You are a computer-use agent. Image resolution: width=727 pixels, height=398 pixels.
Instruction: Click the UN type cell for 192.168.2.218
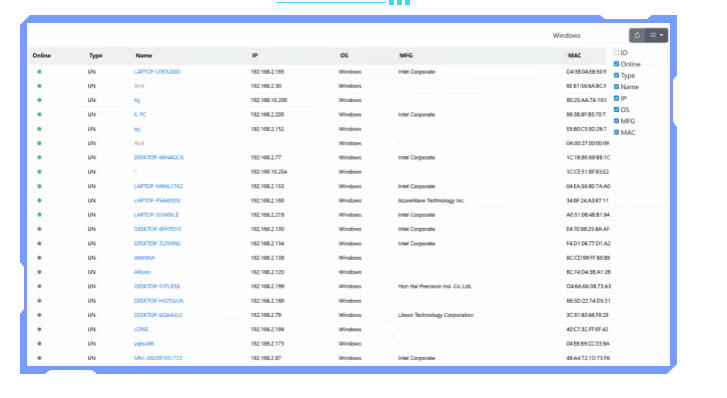pos(92,215)
